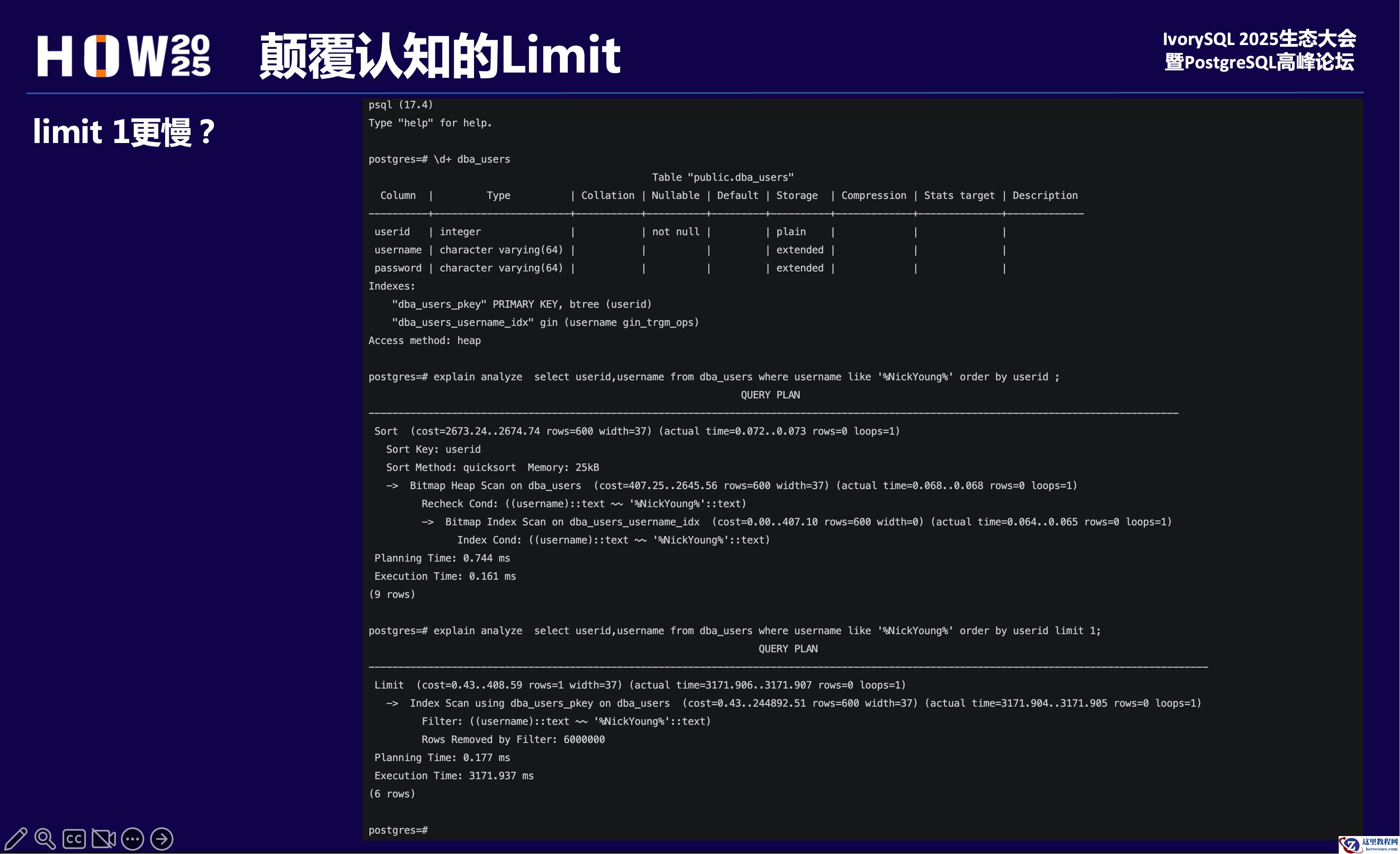Viewport: 1400px width, 854px height.
Task: Open the three-dots more options menu
Action: 133,839
